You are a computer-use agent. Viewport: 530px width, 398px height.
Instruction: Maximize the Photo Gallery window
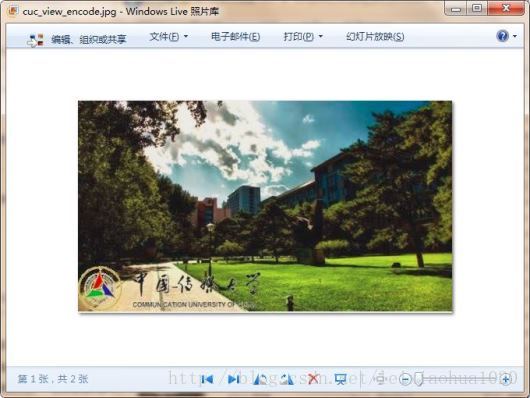tap(477, 9)
